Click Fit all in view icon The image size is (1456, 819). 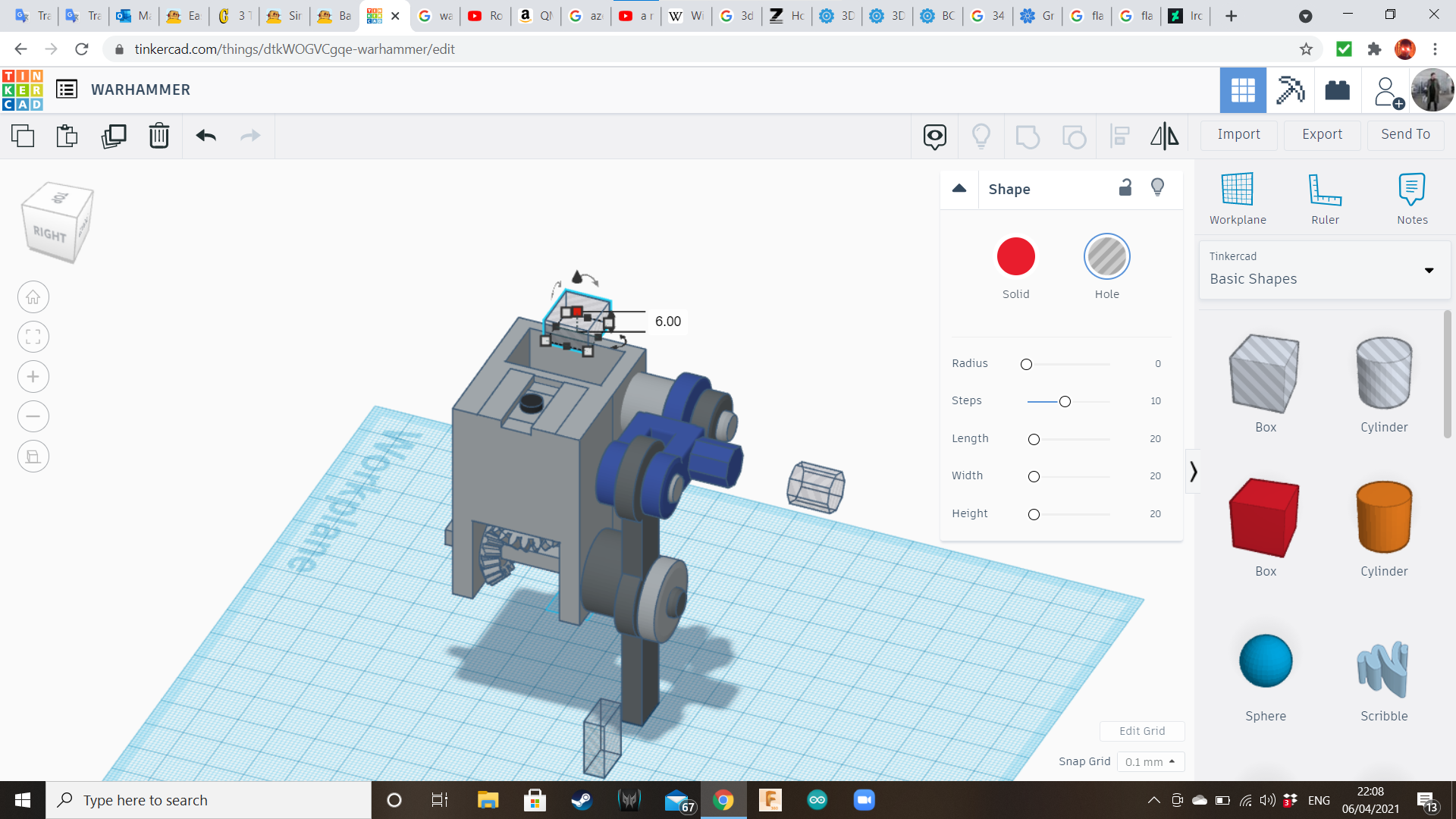tap(33, 337)
